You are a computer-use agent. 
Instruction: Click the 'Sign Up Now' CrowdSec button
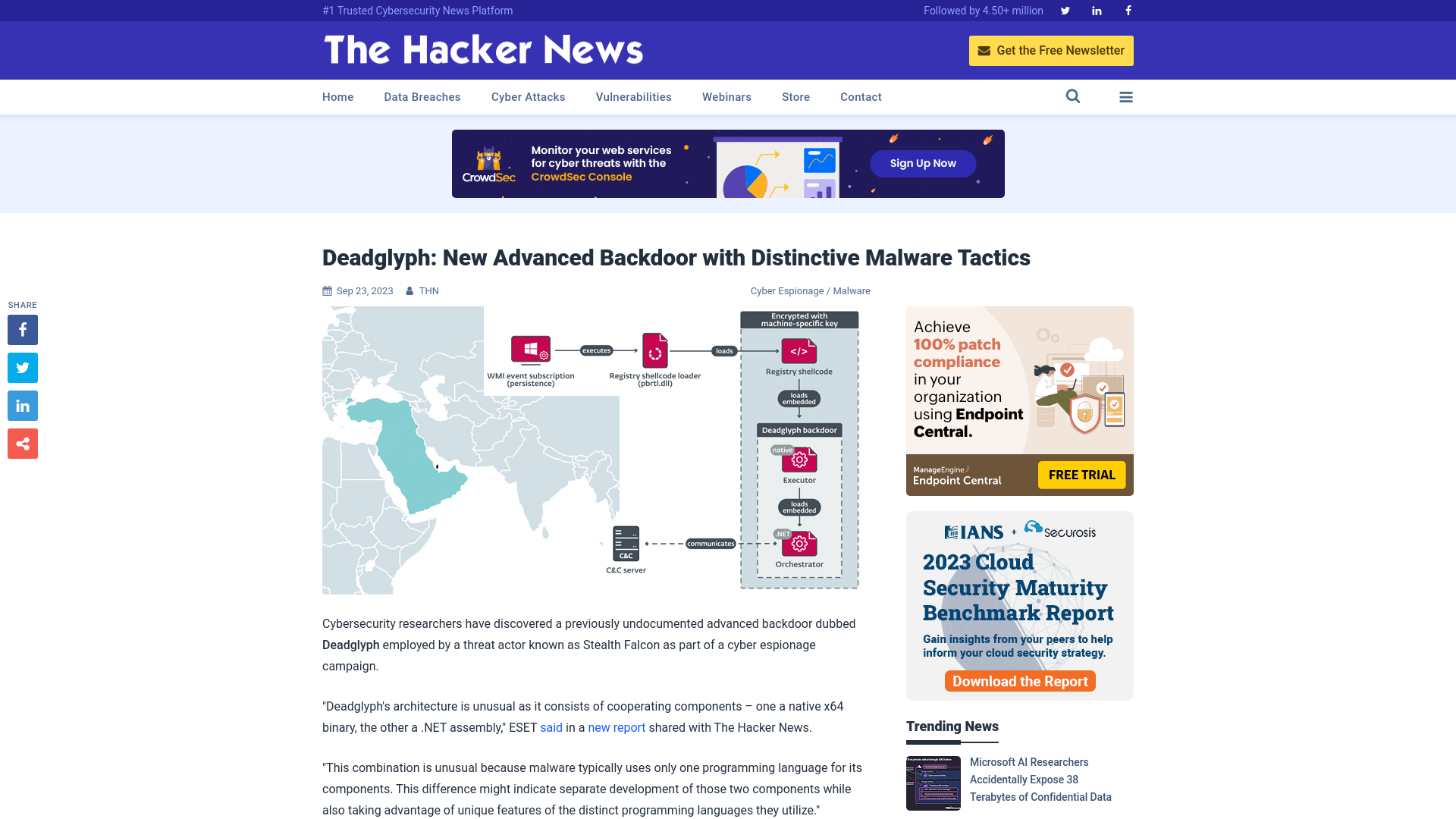point(921,163)
